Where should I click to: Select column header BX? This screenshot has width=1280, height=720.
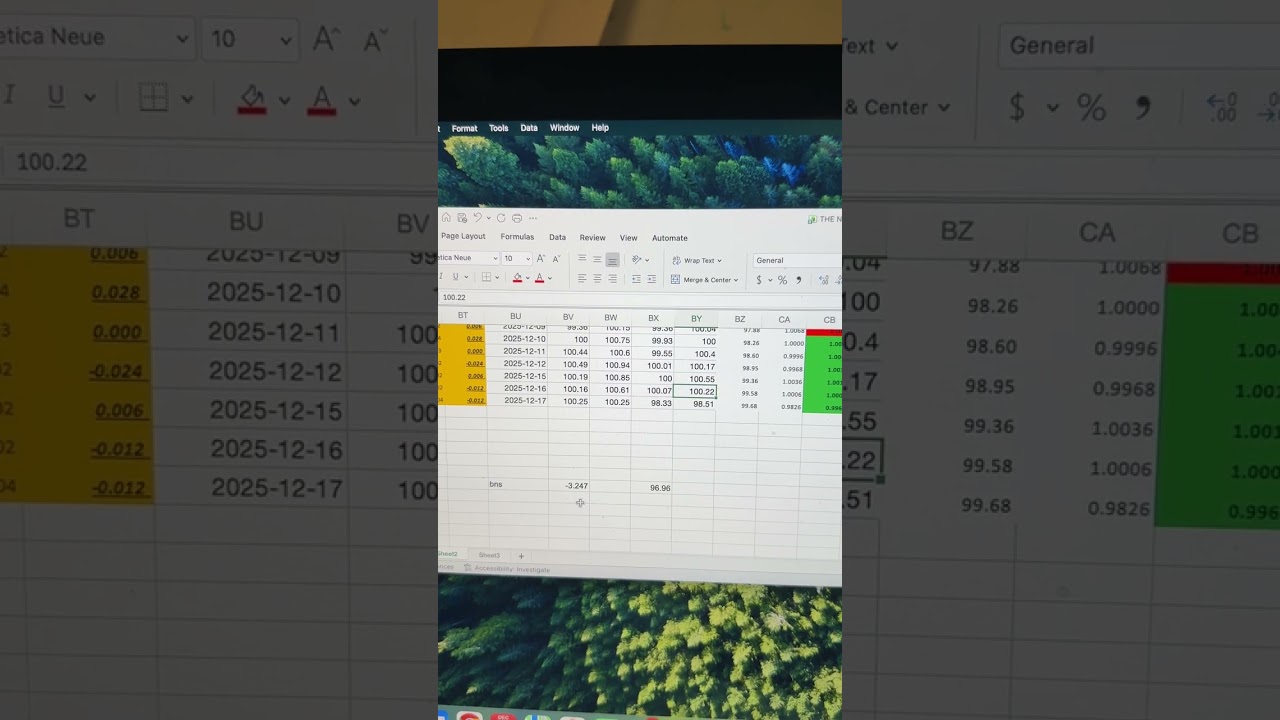pos(653,318)
